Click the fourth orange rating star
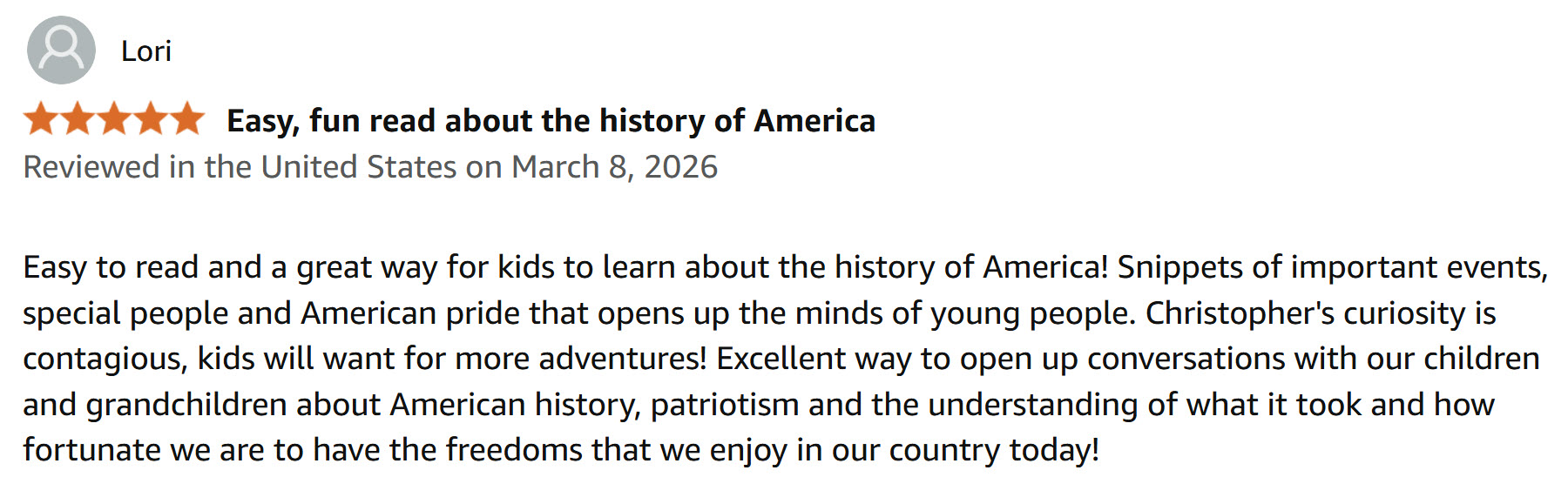 click(150, 119)
